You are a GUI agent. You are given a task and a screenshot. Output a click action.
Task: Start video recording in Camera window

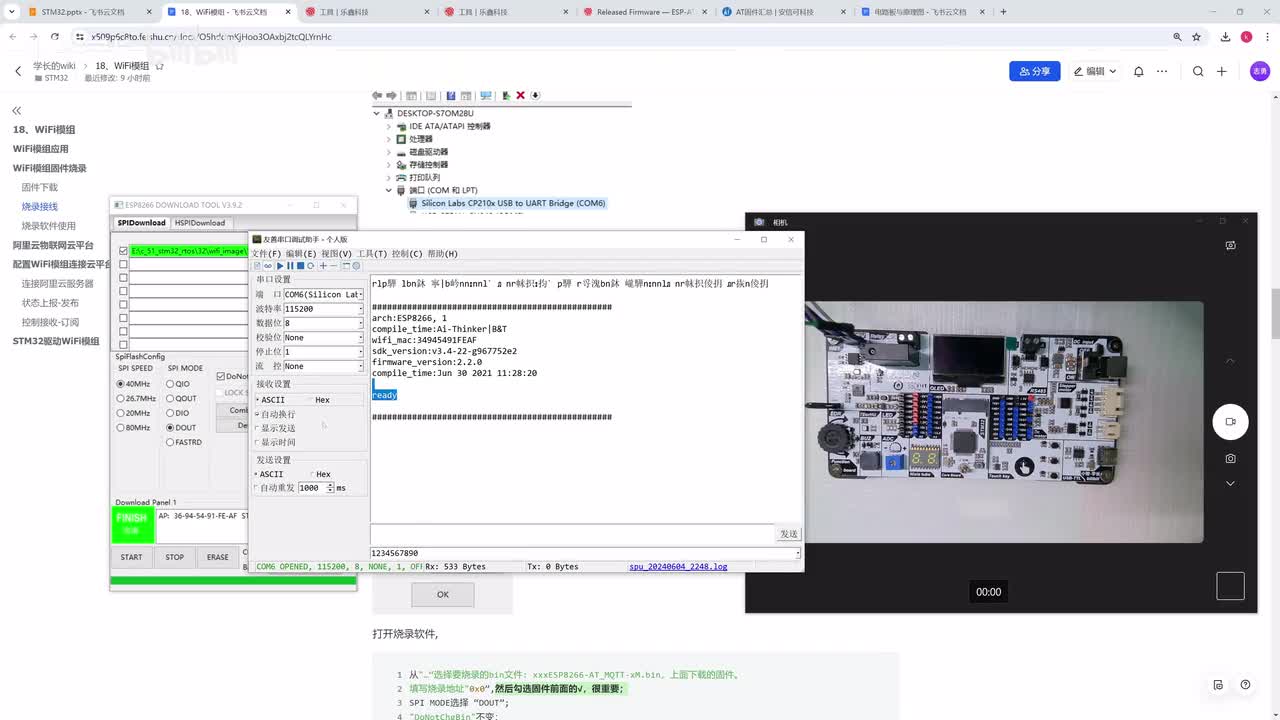(1230, 422)
